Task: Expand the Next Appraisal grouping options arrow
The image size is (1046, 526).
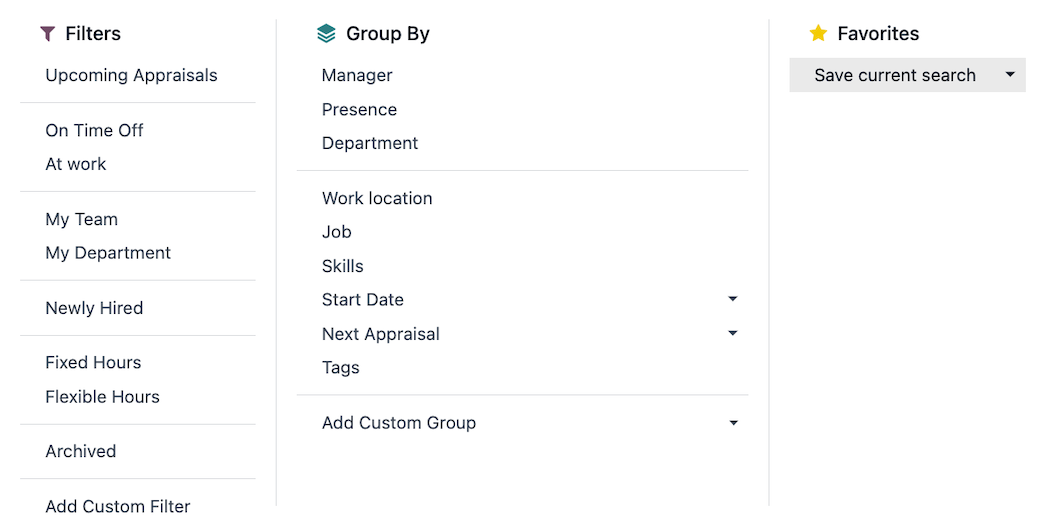Action: 732,333
